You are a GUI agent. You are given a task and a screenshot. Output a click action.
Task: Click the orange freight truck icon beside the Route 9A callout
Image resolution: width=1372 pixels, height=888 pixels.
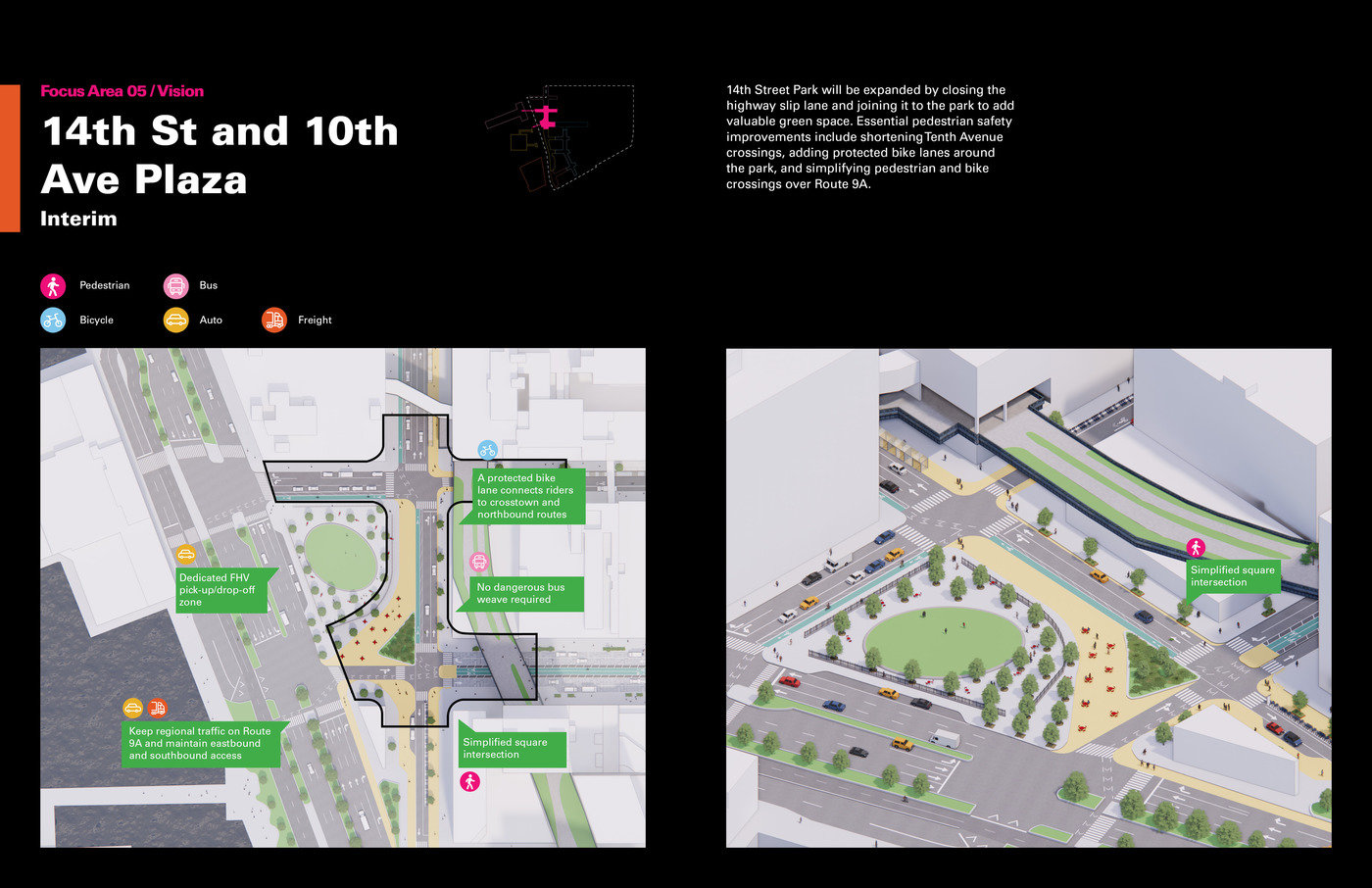tap(157, 707)
